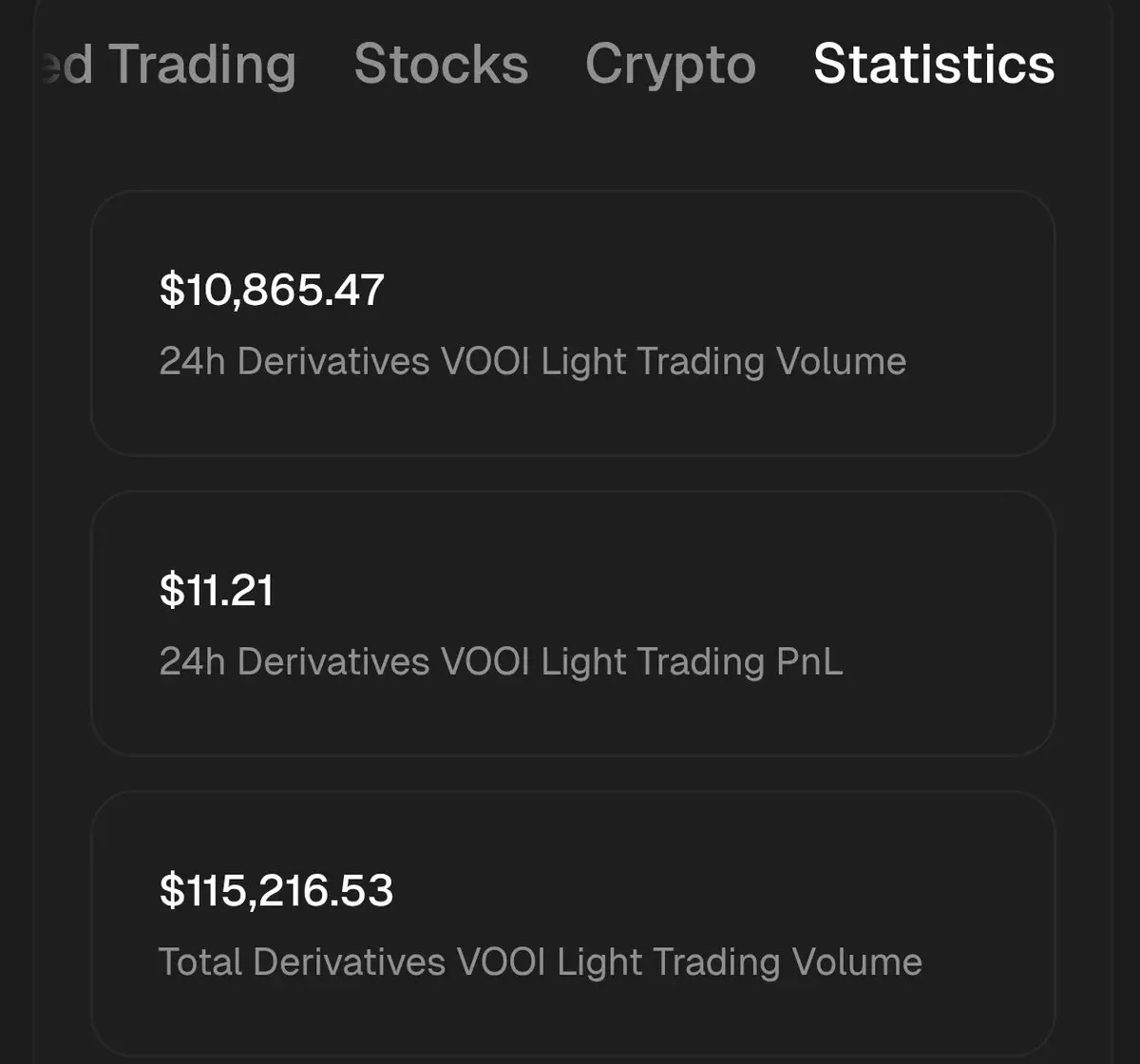The height and width of the screenshot is (1064, 1140).
Task: Select the Statistics tab
Action: (934, 65)
